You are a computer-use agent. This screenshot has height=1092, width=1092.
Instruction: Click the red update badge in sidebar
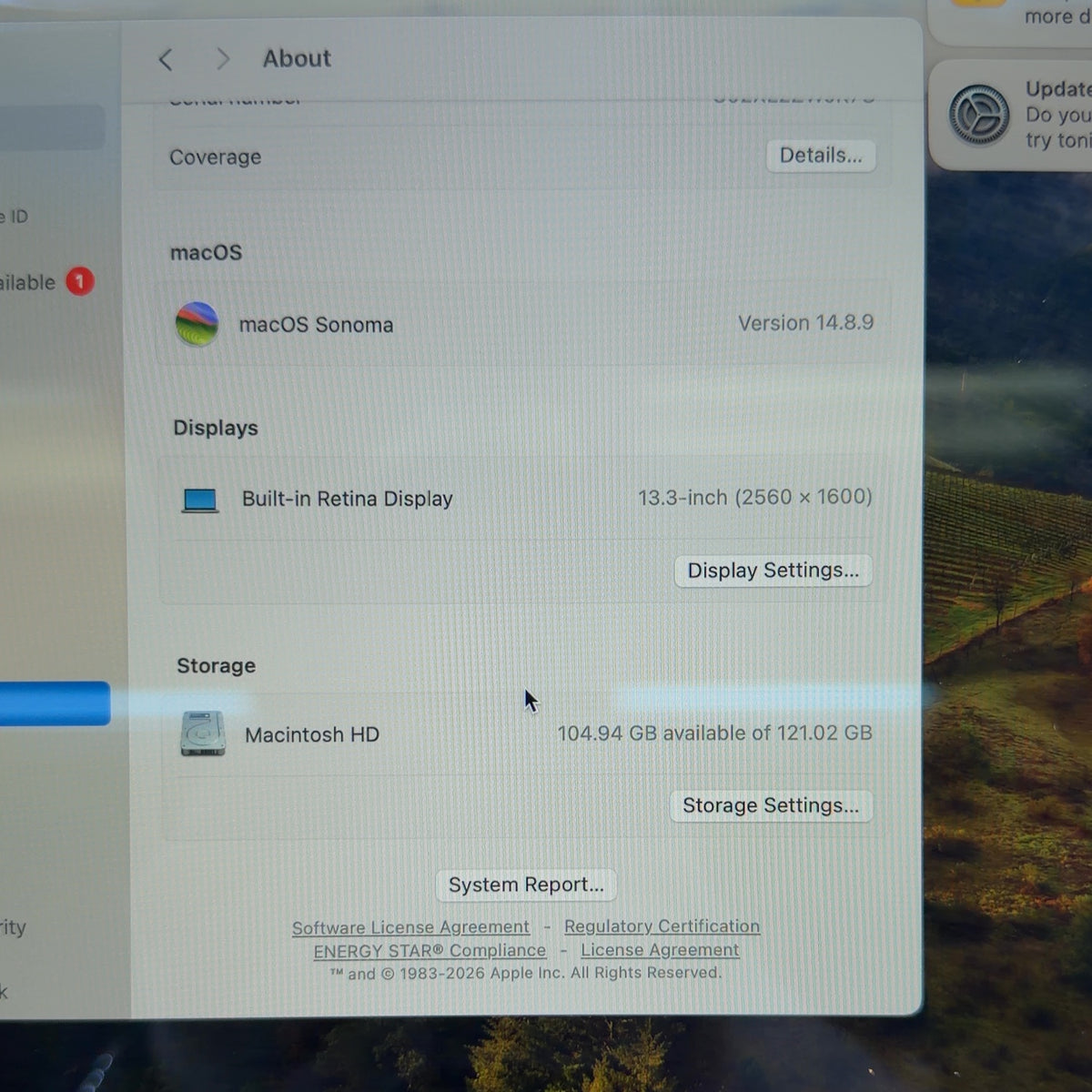80,282
